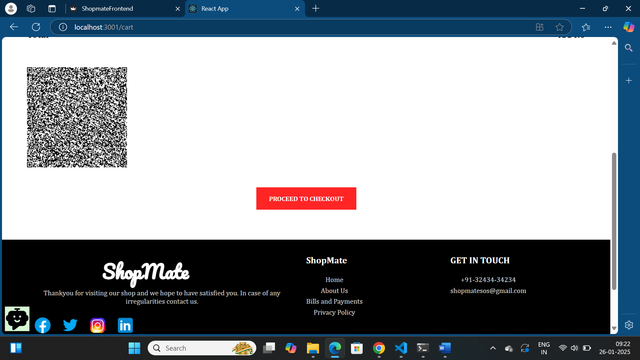
Task: Open a new browser tab
Action: click(316, 9)
